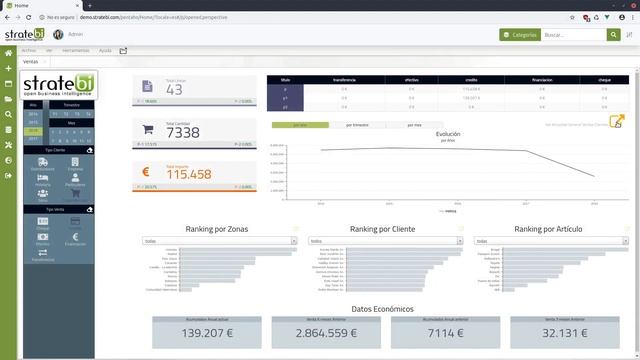Viewport: 640px width, 360px height.
Task: Show evolution por trimestre
Action: click(x=357, y=125)
